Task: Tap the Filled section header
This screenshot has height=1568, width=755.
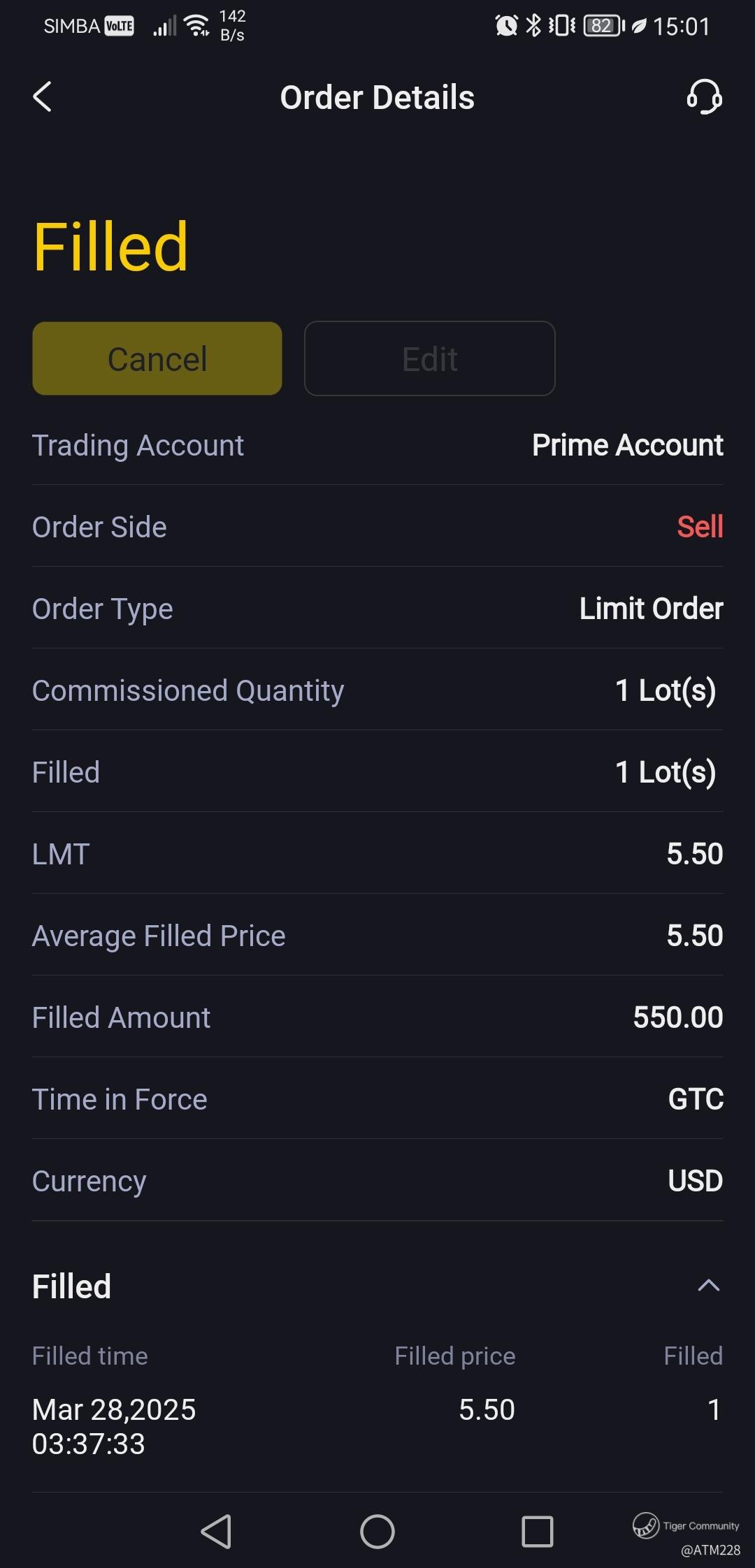Action: [72, 1286]
